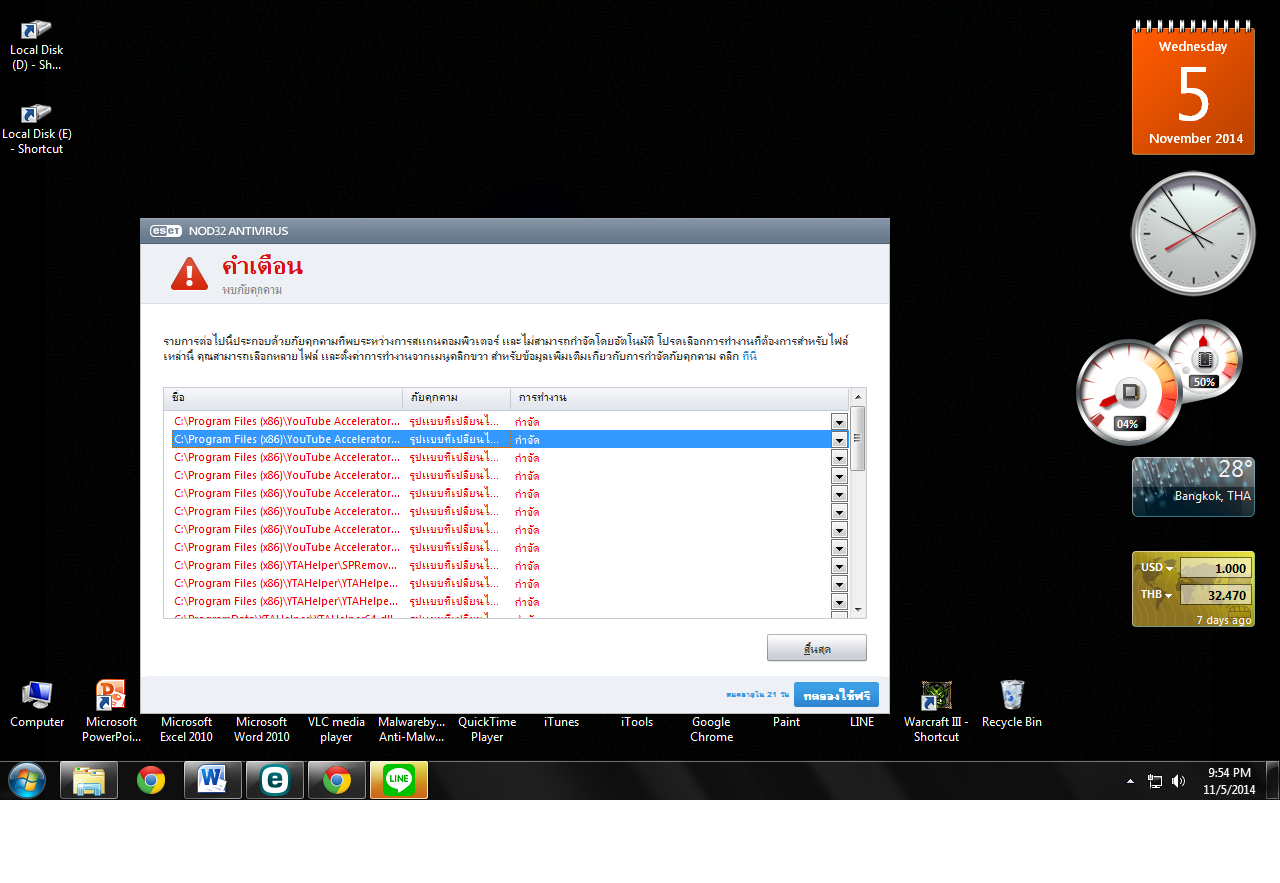Click the ESET icon in the taskbar

click(275, 780)
